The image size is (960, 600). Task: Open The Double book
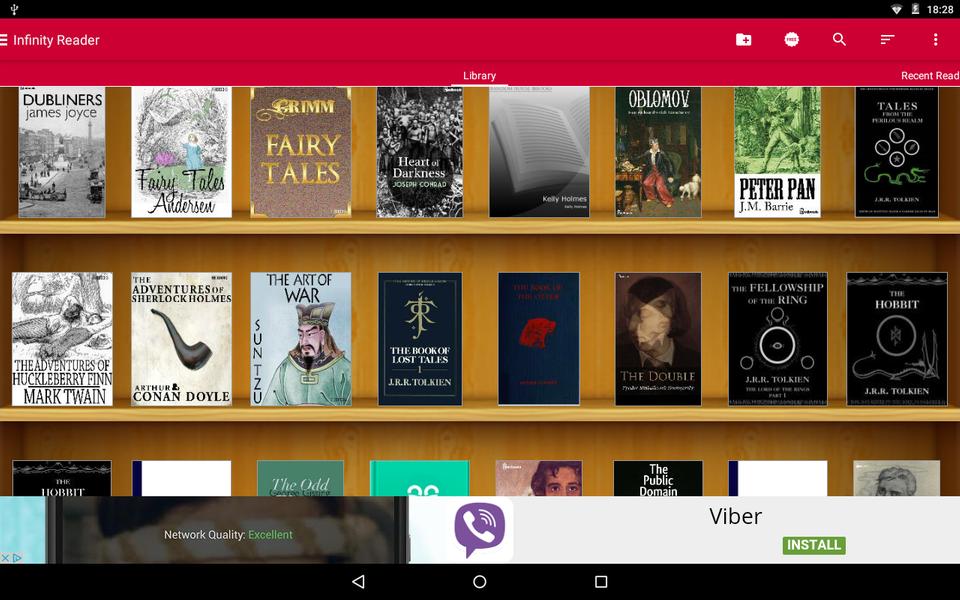[x=658, y=339]
